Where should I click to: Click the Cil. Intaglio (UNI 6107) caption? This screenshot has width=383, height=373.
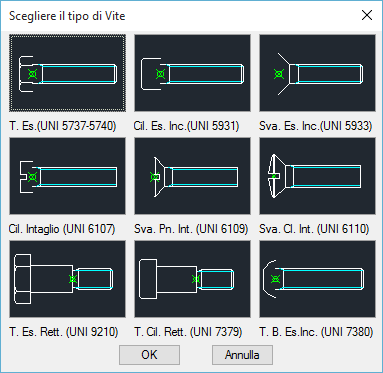coord(62,229)
